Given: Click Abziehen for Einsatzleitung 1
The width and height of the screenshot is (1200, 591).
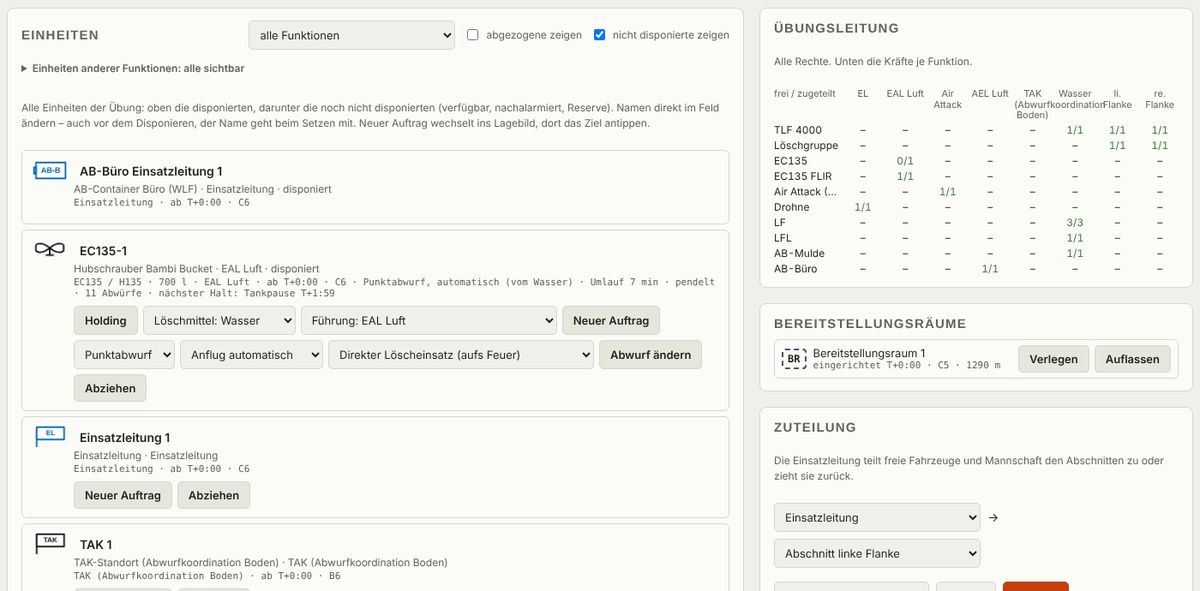Looking at the screenshot, I should coord(214,495).
